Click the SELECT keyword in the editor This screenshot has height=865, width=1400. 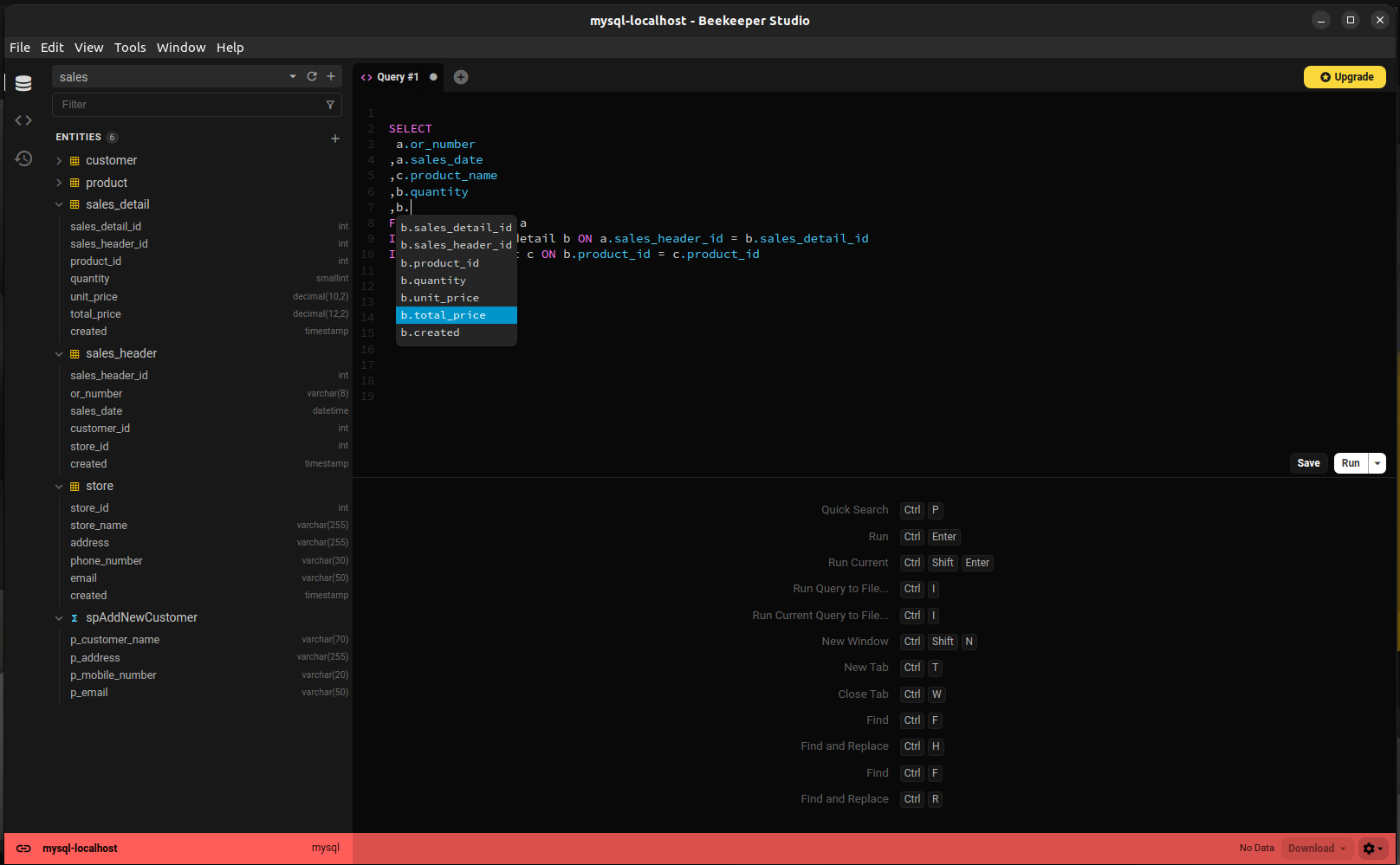410,128
